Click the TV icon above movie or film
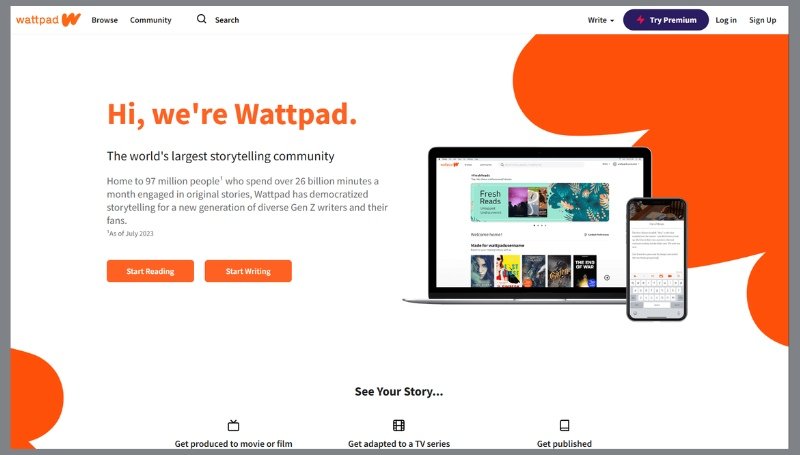Viewport: 800px width, 455px height. 233,425
